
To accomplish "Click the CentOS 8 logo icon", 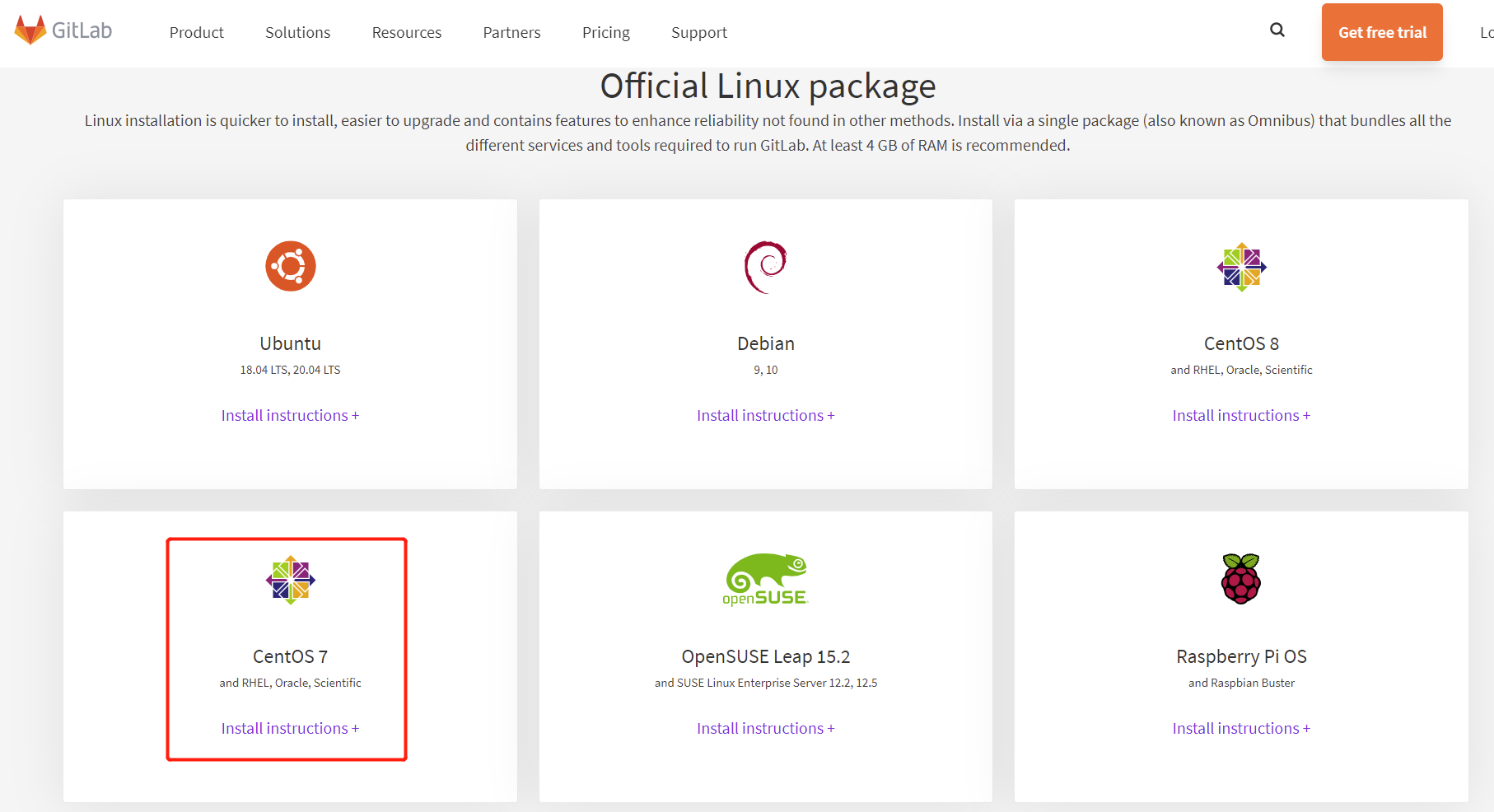I will click(1241, 267).
